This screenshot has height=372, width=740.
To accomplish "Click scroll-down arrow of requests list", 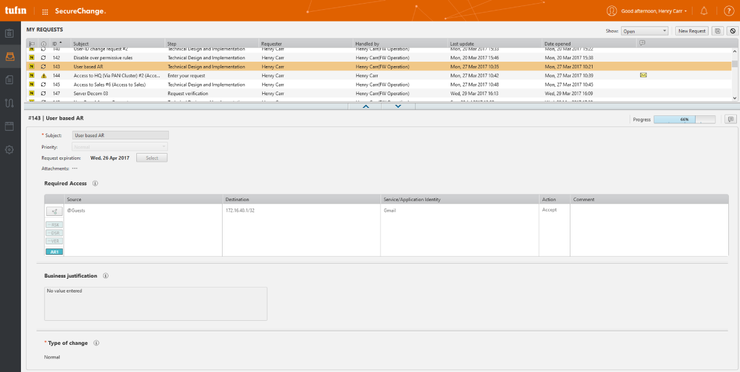I will 734,98.
